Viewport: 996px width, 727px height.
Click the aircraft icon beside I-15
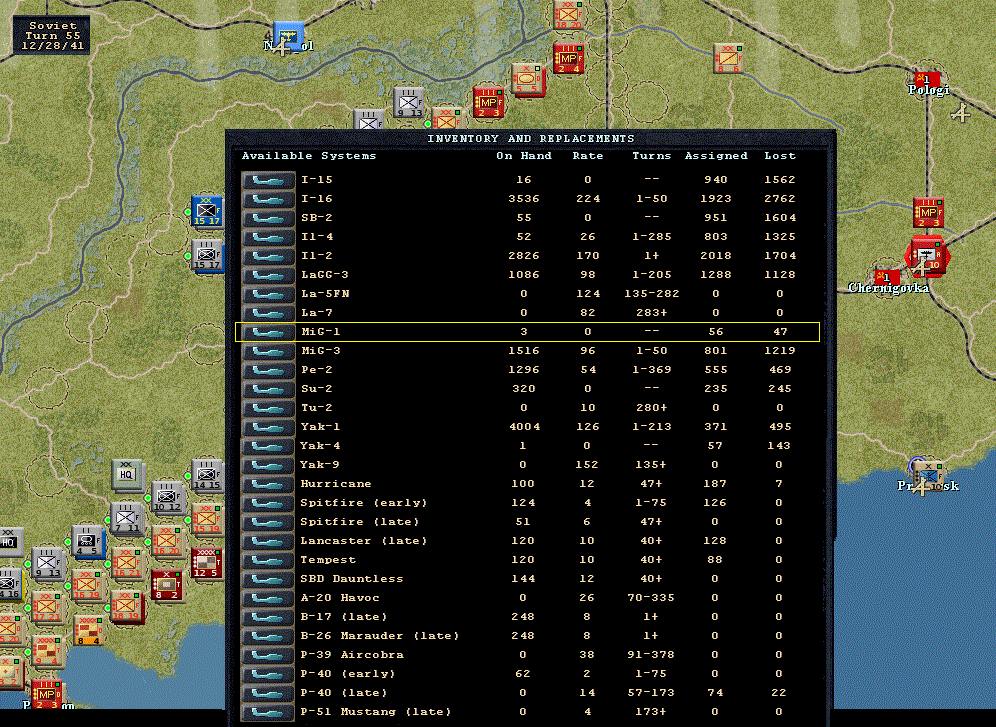pyautogui.click(x=268, y=180)
